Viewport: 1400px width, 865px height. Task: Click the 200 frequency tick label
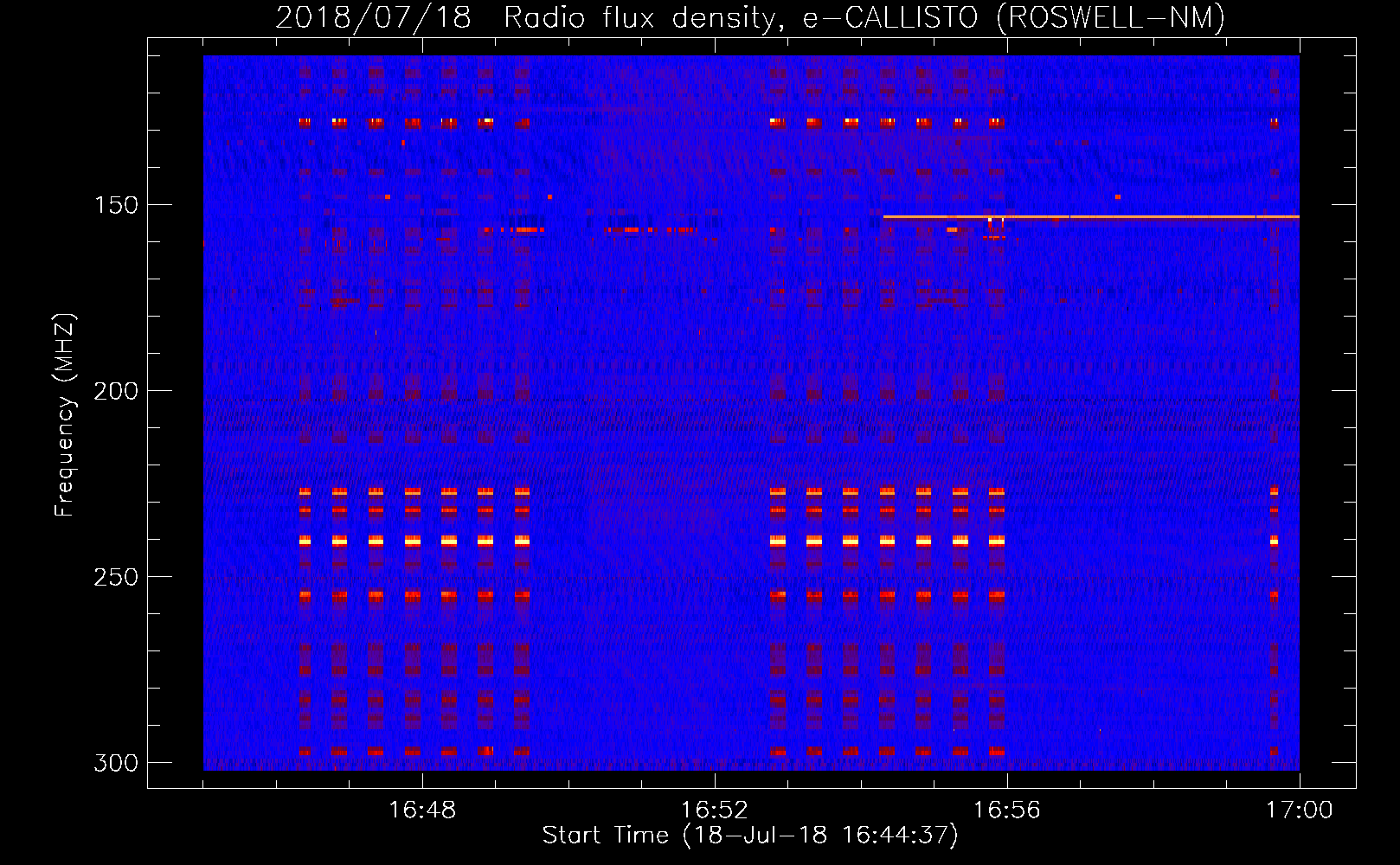(116, 391)
